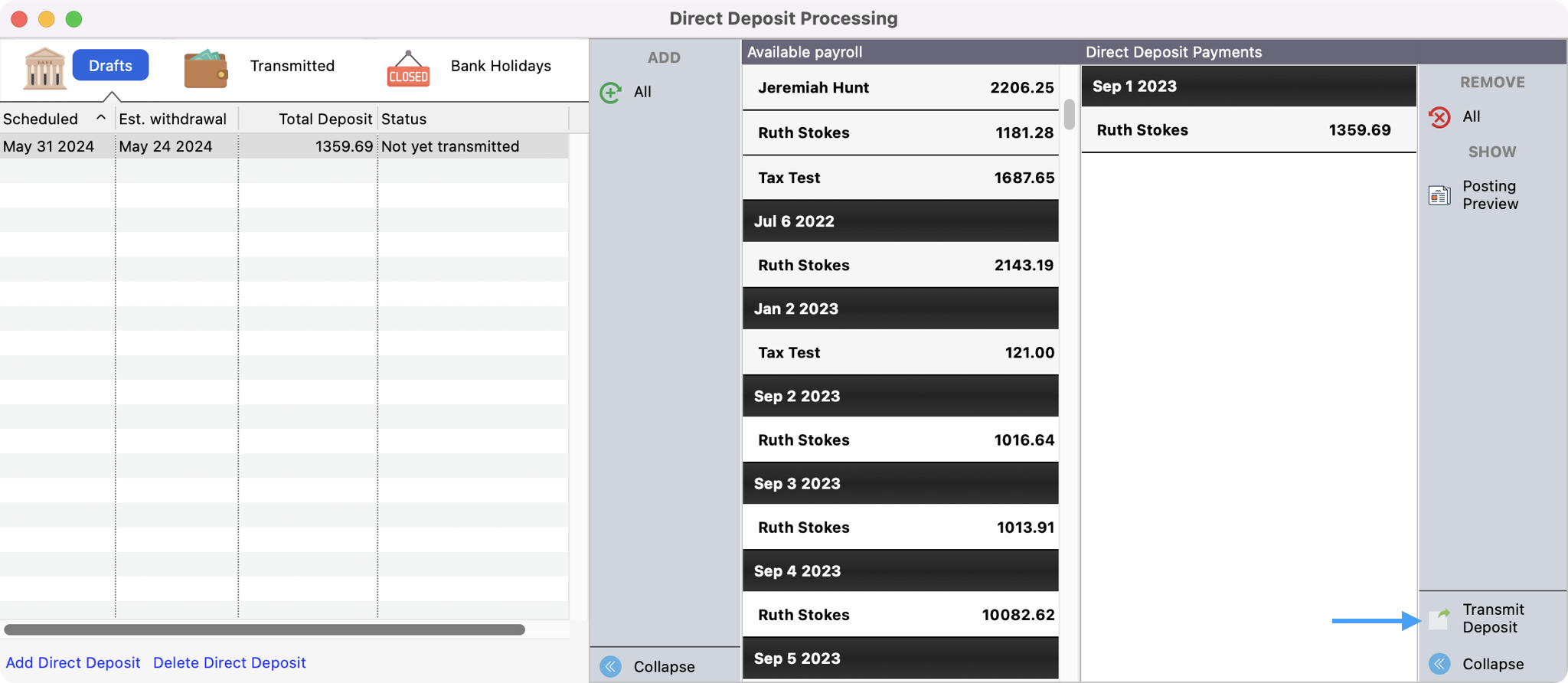The width and height of the screenshot is (1568, 683).
Task: Click the Transmit Deposit arrow icon
Action: pos(1439,619)
